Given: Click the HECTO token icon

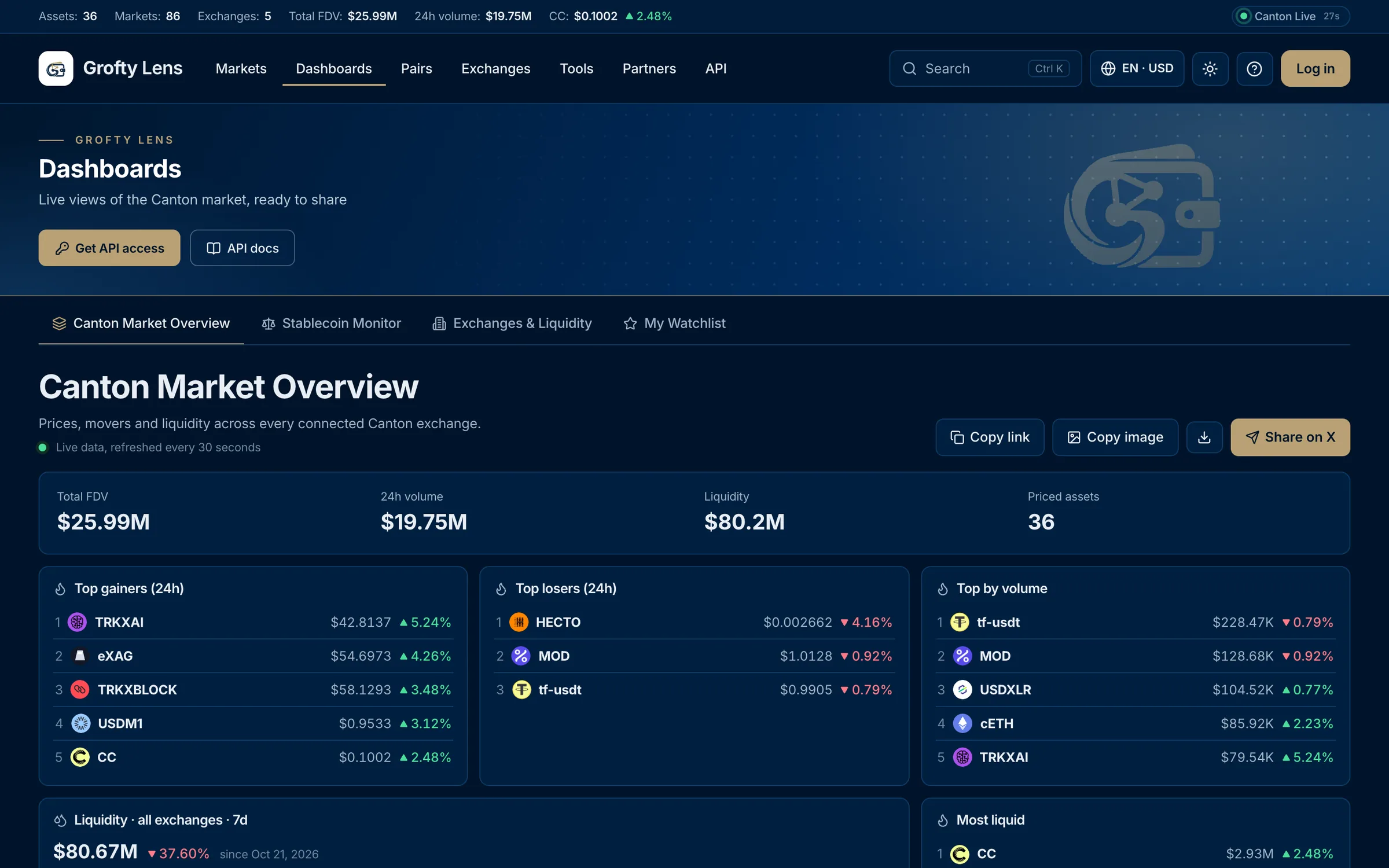Looking at the screenshot, I should [x=519, y=622].
